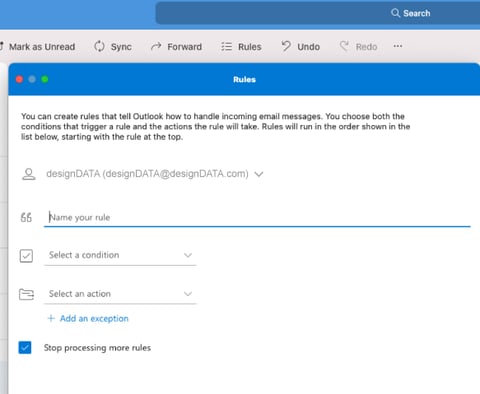The height and width of the screenshot is (394, 480).
Task: Click the checkmark icon beside Select a condition
Action: click(26, 256)
